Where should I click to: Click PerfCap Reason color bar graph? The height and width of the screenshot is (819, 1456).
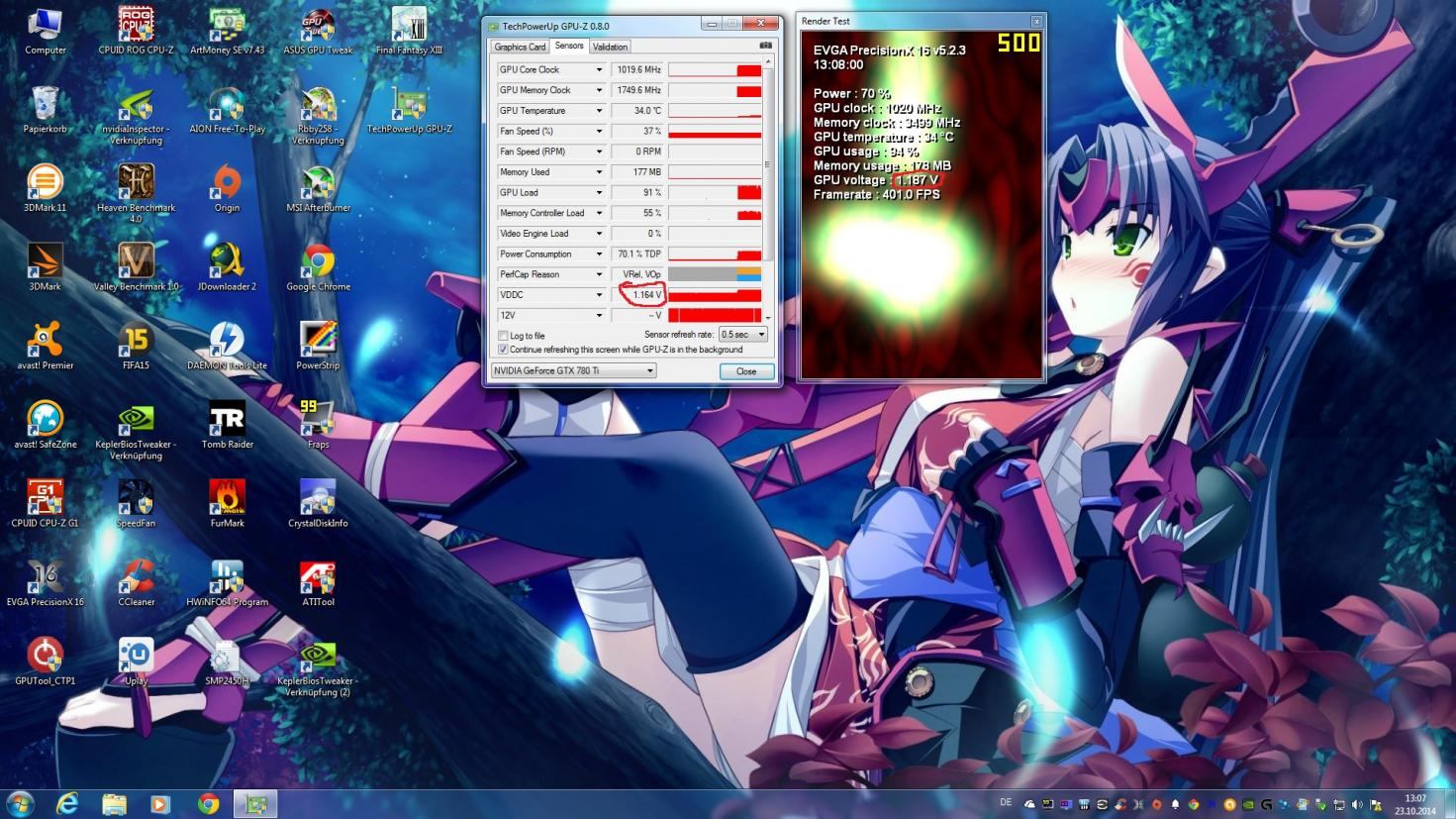tap(715, 274)
